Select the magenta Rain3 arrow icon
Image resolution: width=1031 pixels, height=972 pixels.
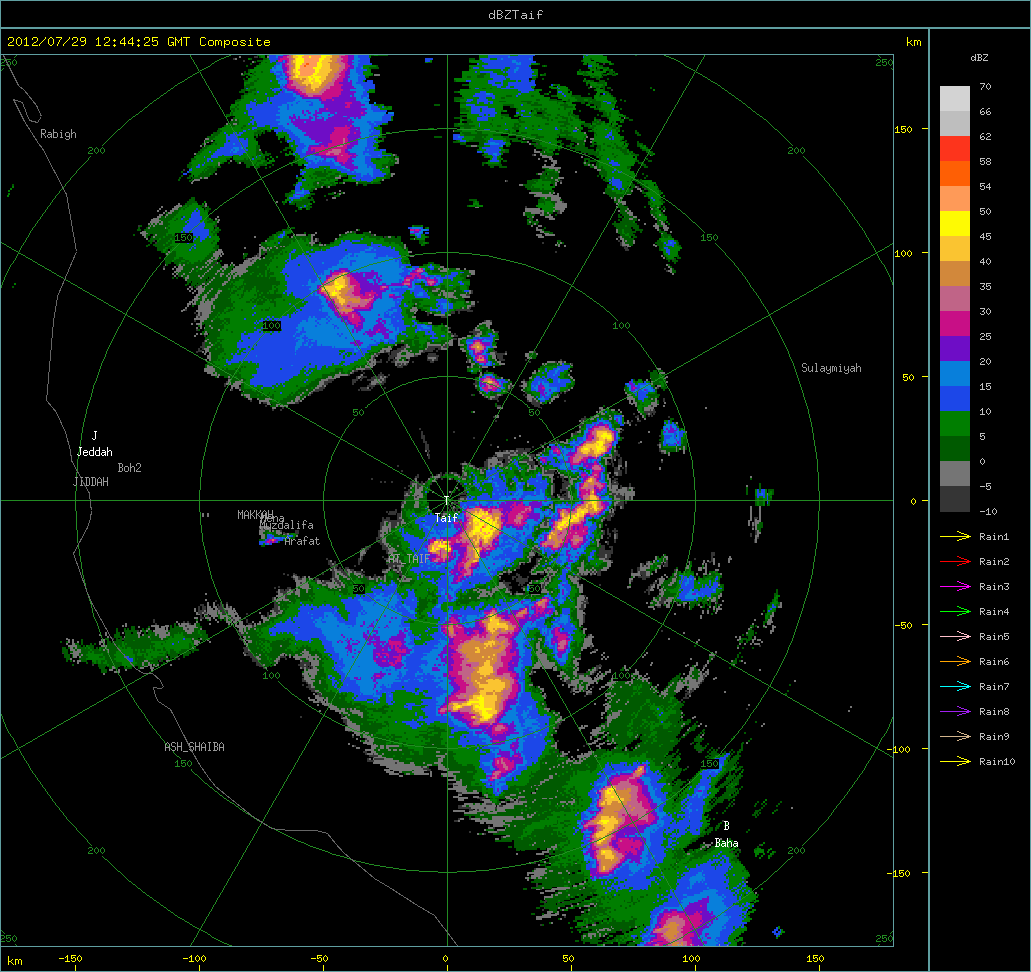955,587
